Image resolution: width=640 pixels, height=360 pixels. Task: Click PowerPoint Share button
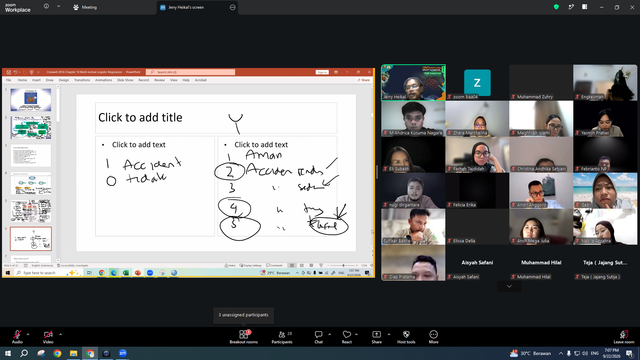click(x=363, y=80)
